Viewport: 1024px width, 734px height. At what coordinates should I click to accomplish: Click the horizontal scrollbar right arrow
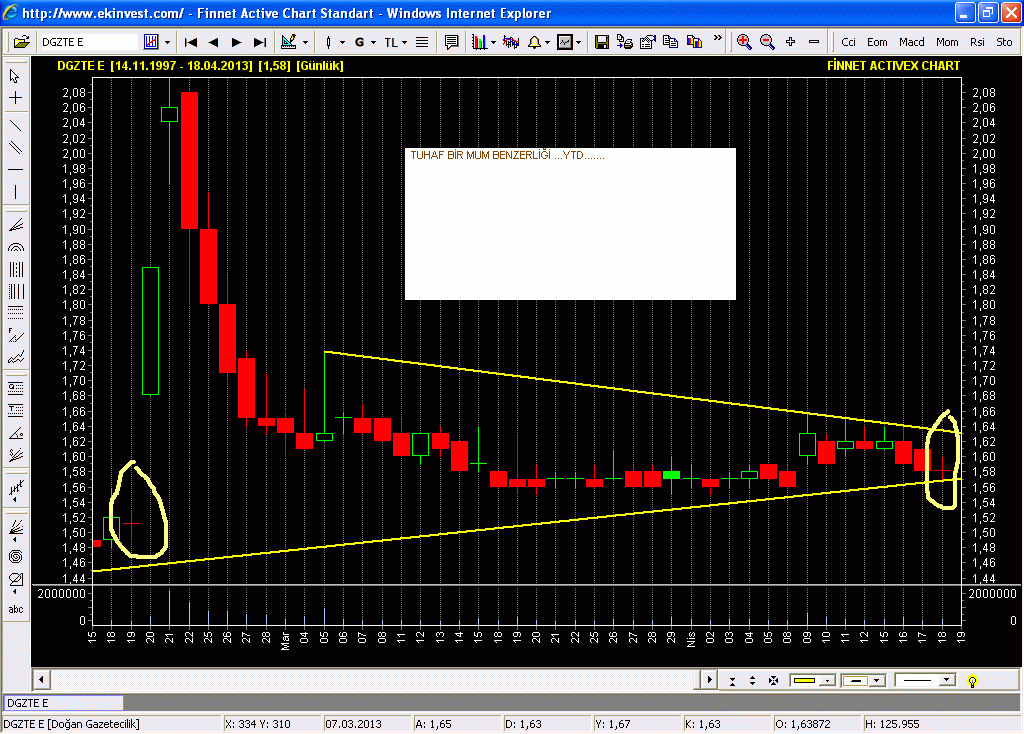click(x=709, y=680)
